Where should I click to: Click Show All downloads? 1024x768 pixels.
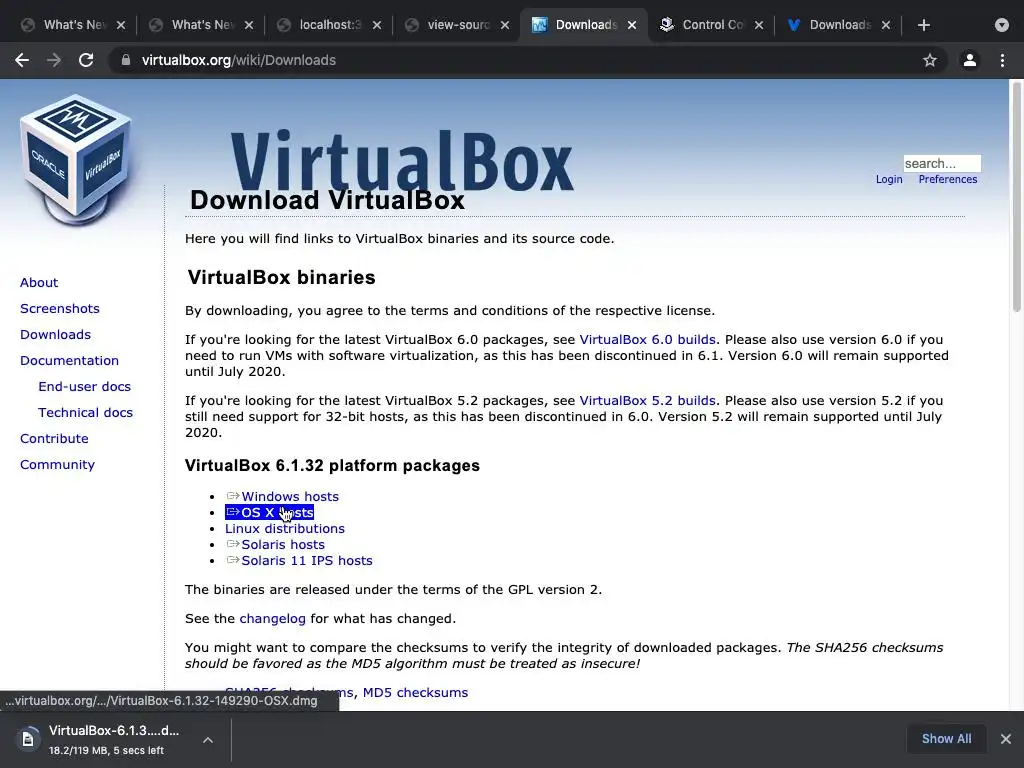tap(946, 739)
